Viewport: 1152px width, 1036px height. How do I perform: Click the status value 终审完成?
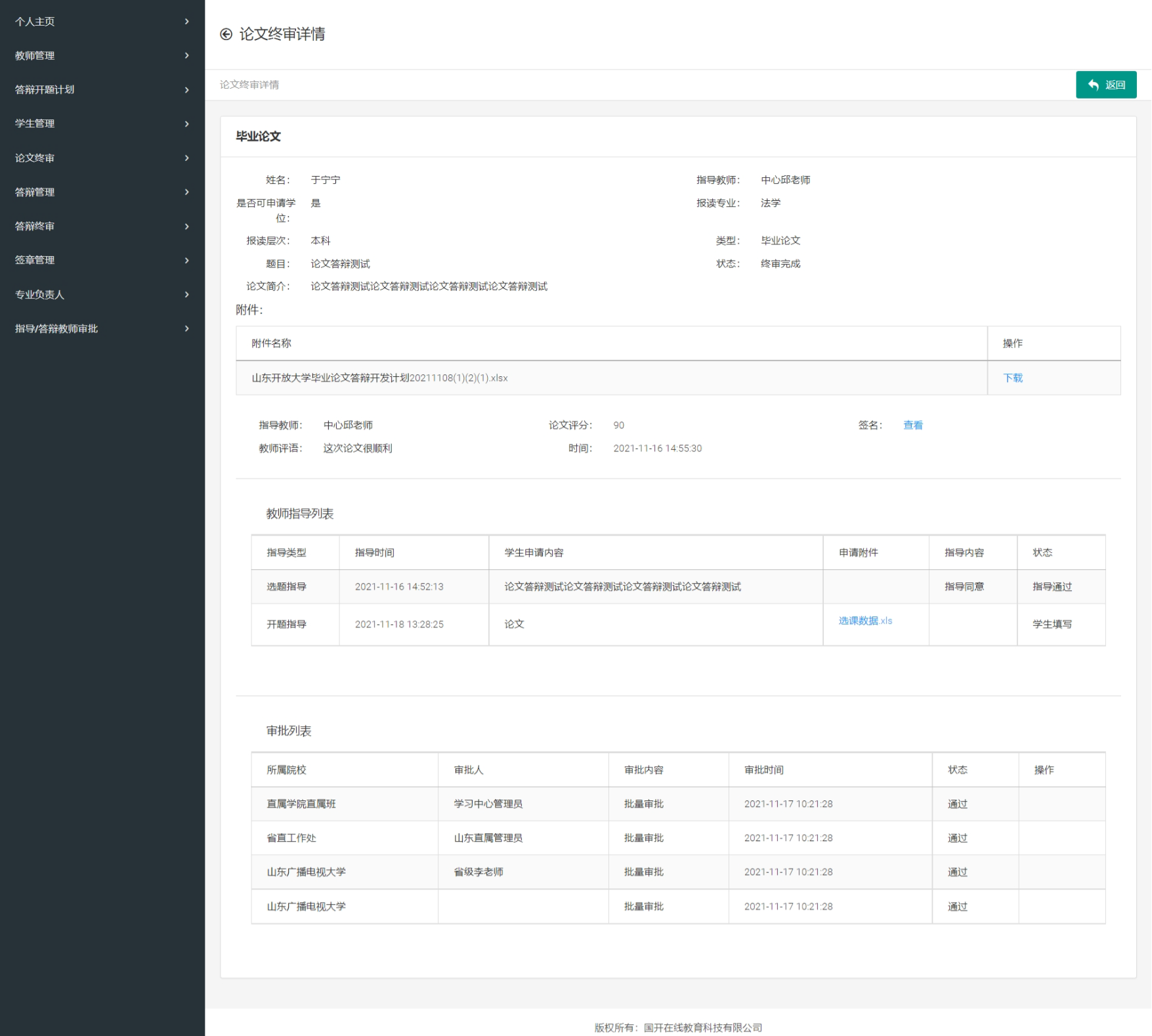pos(780,264)
